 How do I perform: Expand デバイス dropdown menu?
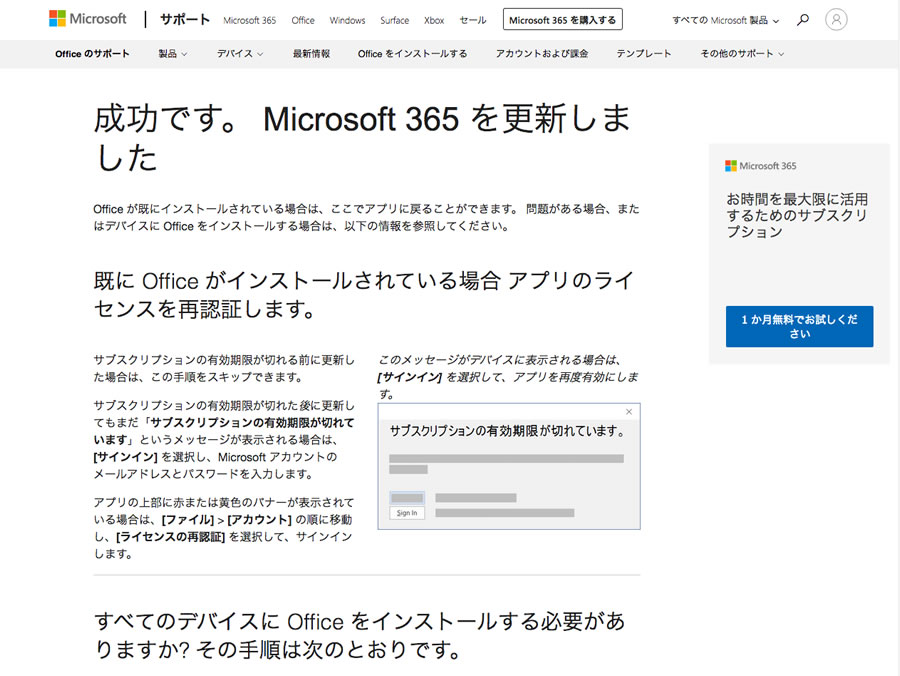[x=240, y=54]
